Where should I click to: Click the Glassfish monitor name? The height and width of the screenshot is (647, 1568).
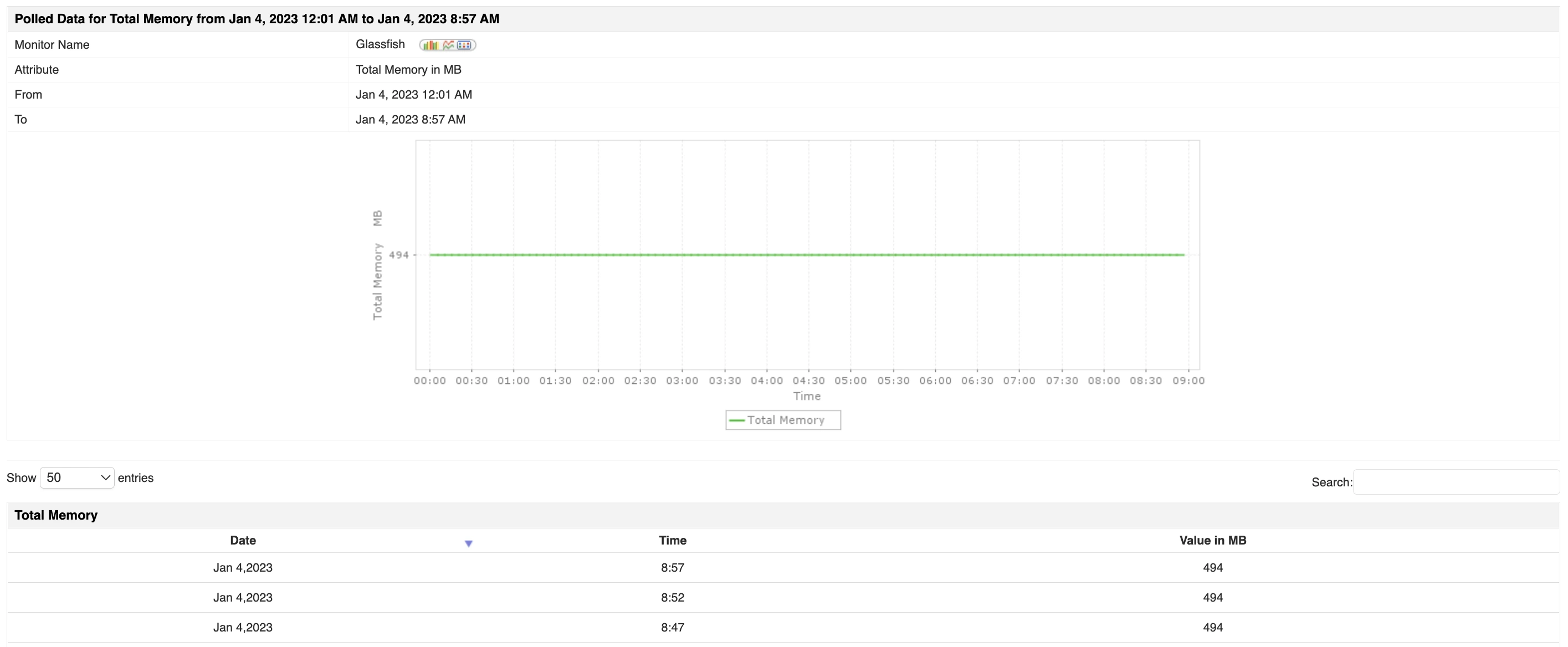tap(380, 44)
